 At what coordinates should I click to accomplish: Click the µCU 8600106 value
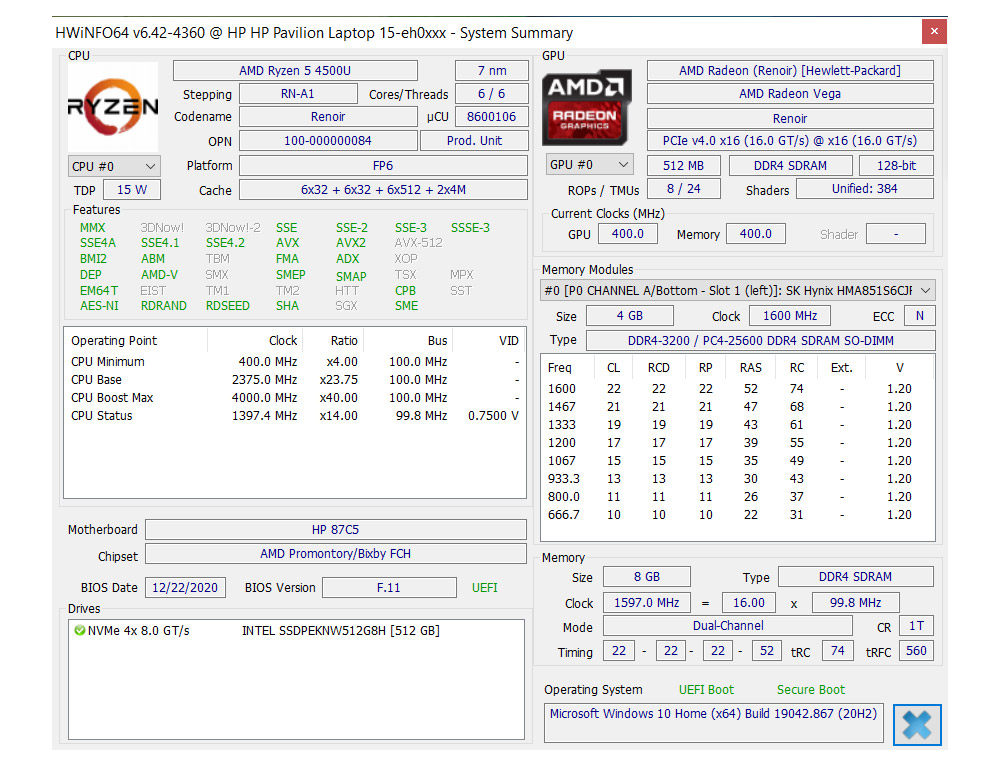[x=492, y=117]
